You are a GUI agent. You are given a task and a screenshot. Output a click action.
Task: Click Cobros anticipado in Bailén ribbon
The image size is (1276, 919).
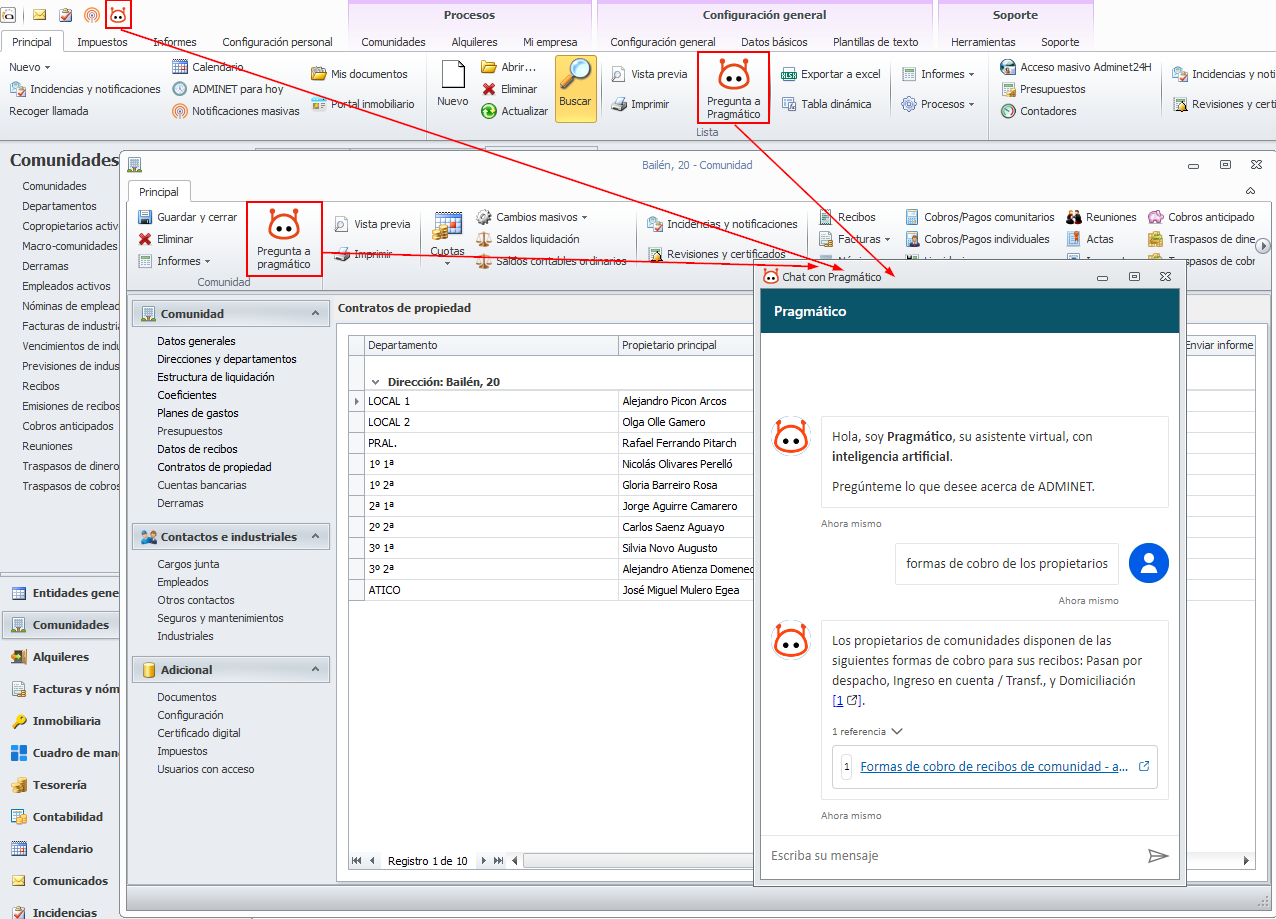coord(1201,217)
